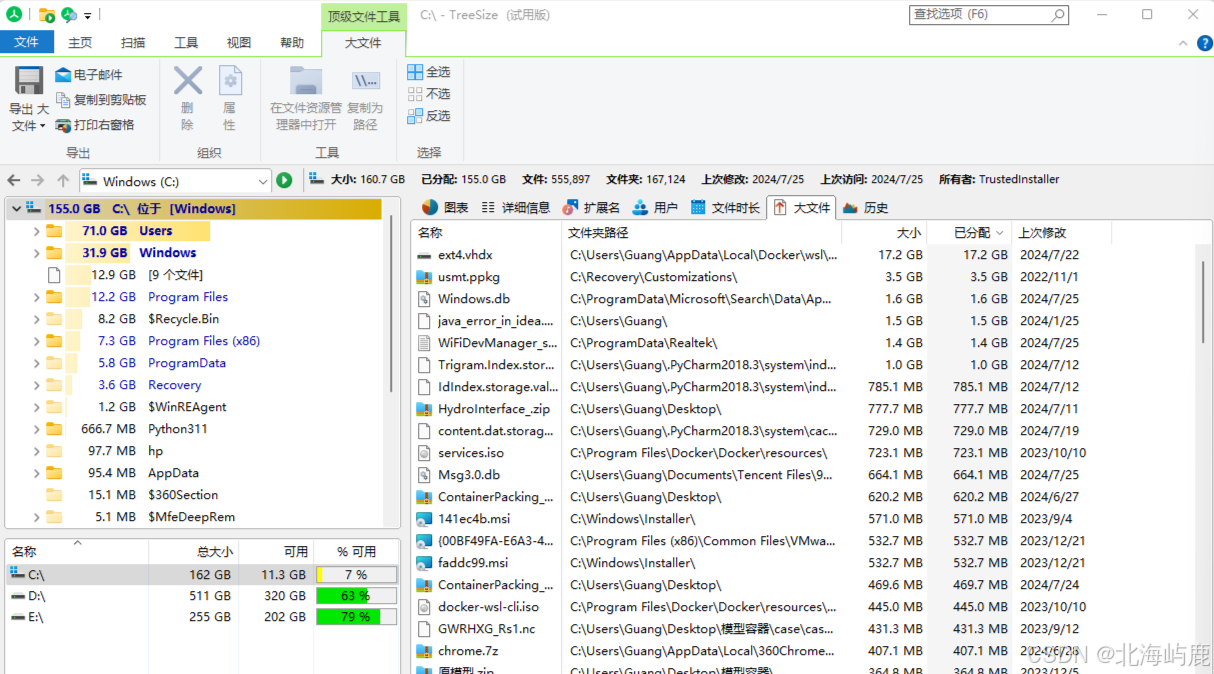Click Deselect (不选) option
Image resolution: width=1214 pixels, height=674 pixels.
click(x=429, y=94)
